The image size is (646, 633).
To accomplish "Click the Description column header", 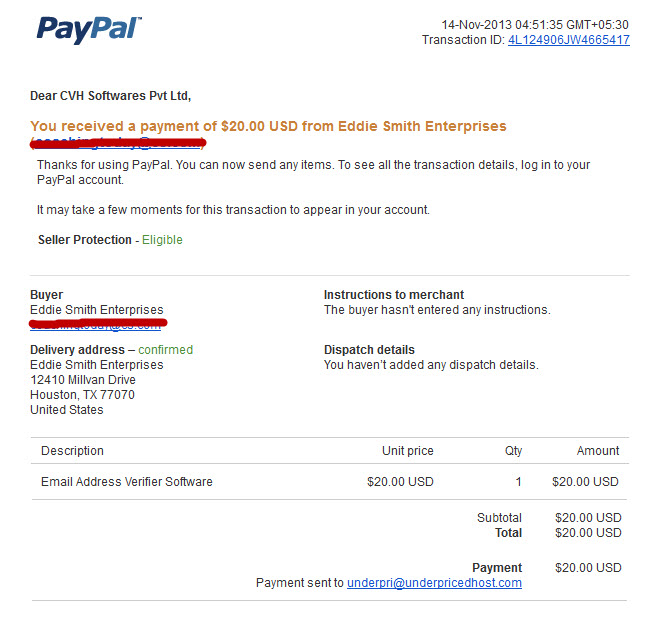I will point(73,451).
